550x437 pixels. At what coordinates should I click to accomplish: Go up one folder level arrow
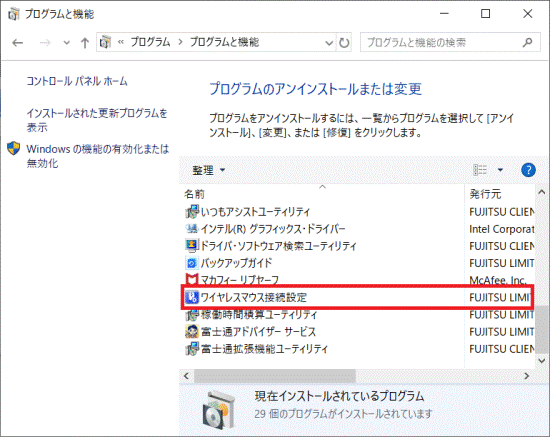[85, 43]
